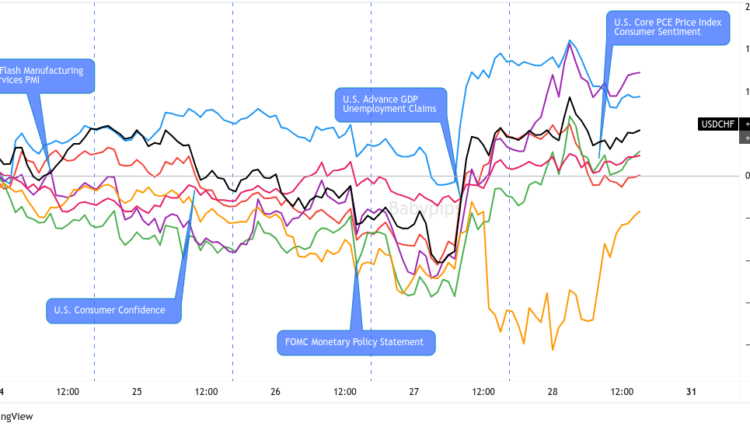Click the orange line's lowest dip
750x430 pixels.
[553, 349]
